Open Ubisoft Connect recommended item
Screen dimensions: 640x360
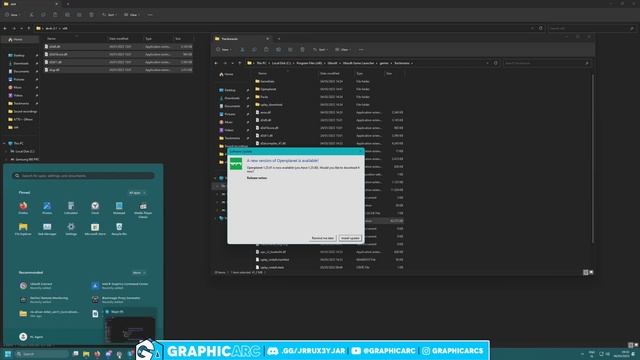(36, 286)
